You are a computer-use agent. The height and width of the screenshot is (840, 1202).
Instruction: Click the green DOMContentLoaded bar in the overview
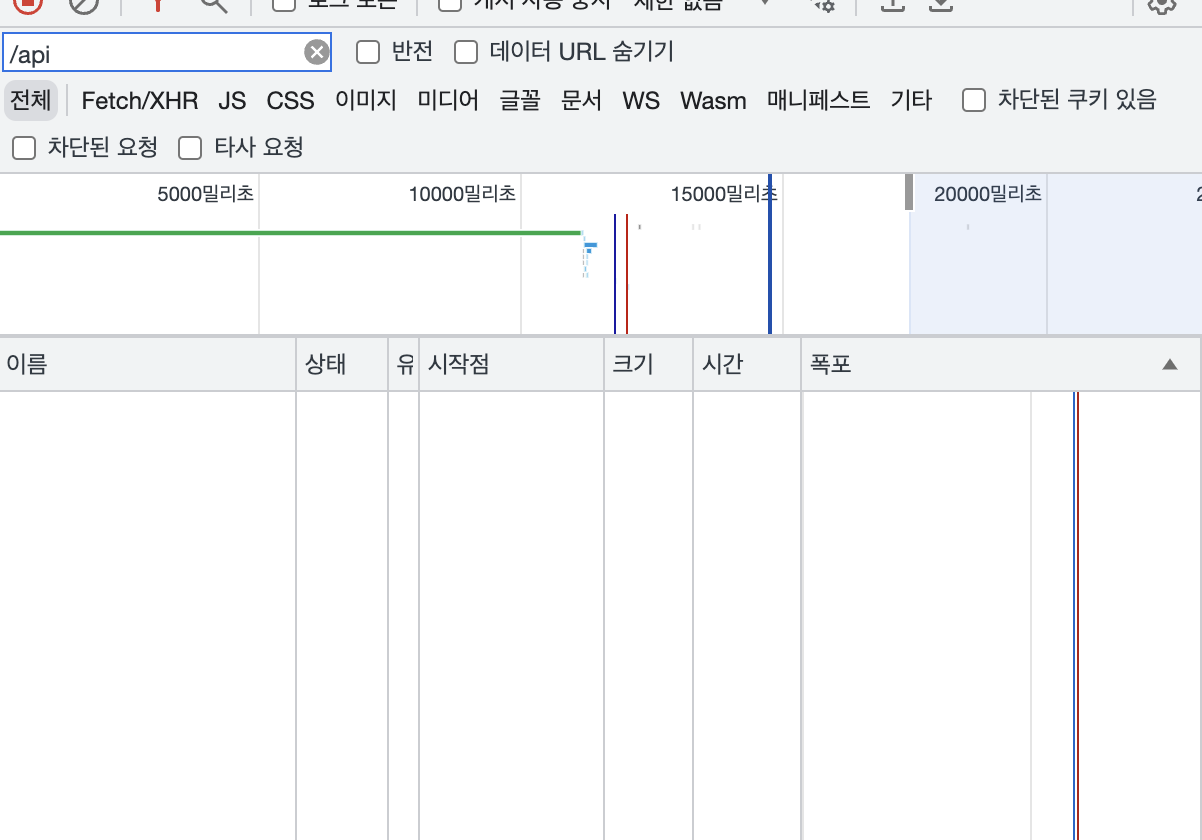pyautogui.click(x=290, y=232)
